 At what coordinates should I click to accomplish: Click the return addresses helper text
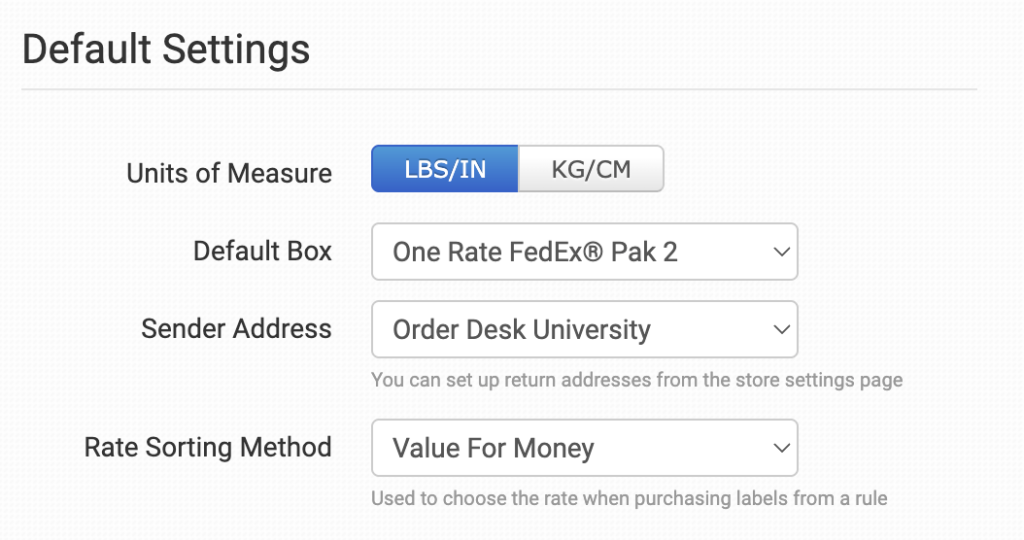(x=636, y=380)
